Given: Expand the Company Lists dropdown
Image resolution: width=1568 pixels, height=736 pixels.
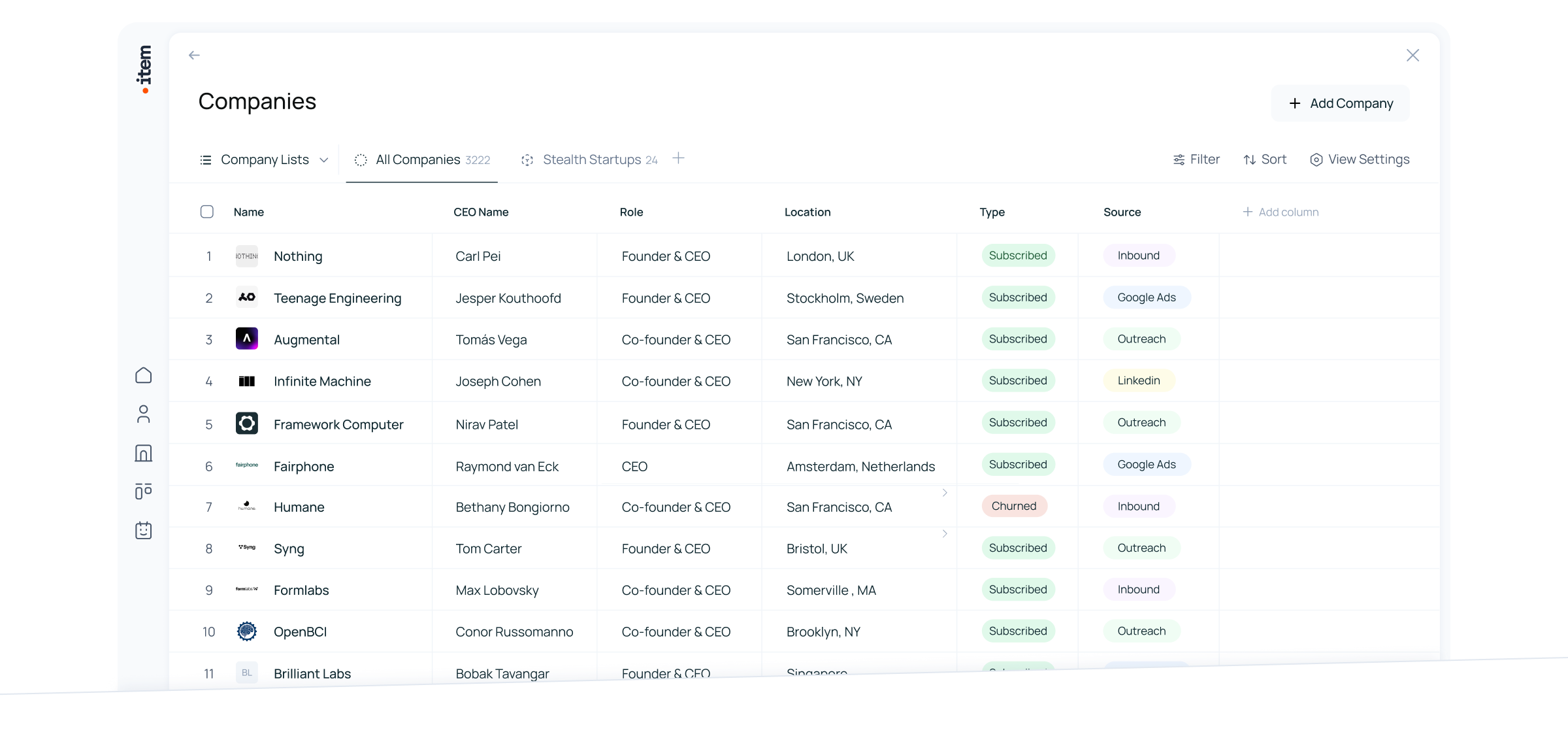Looking at the screenshot, I should pos(264,160).
